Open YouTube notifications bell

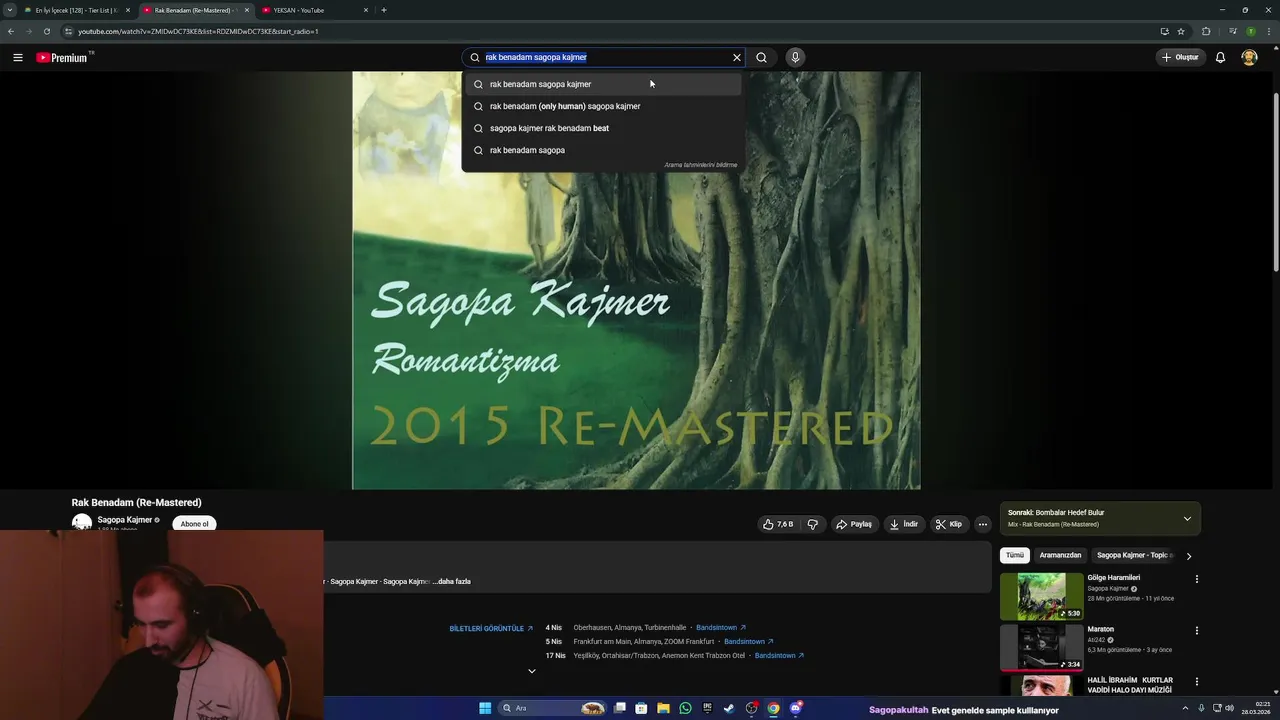pos(1220,57)
